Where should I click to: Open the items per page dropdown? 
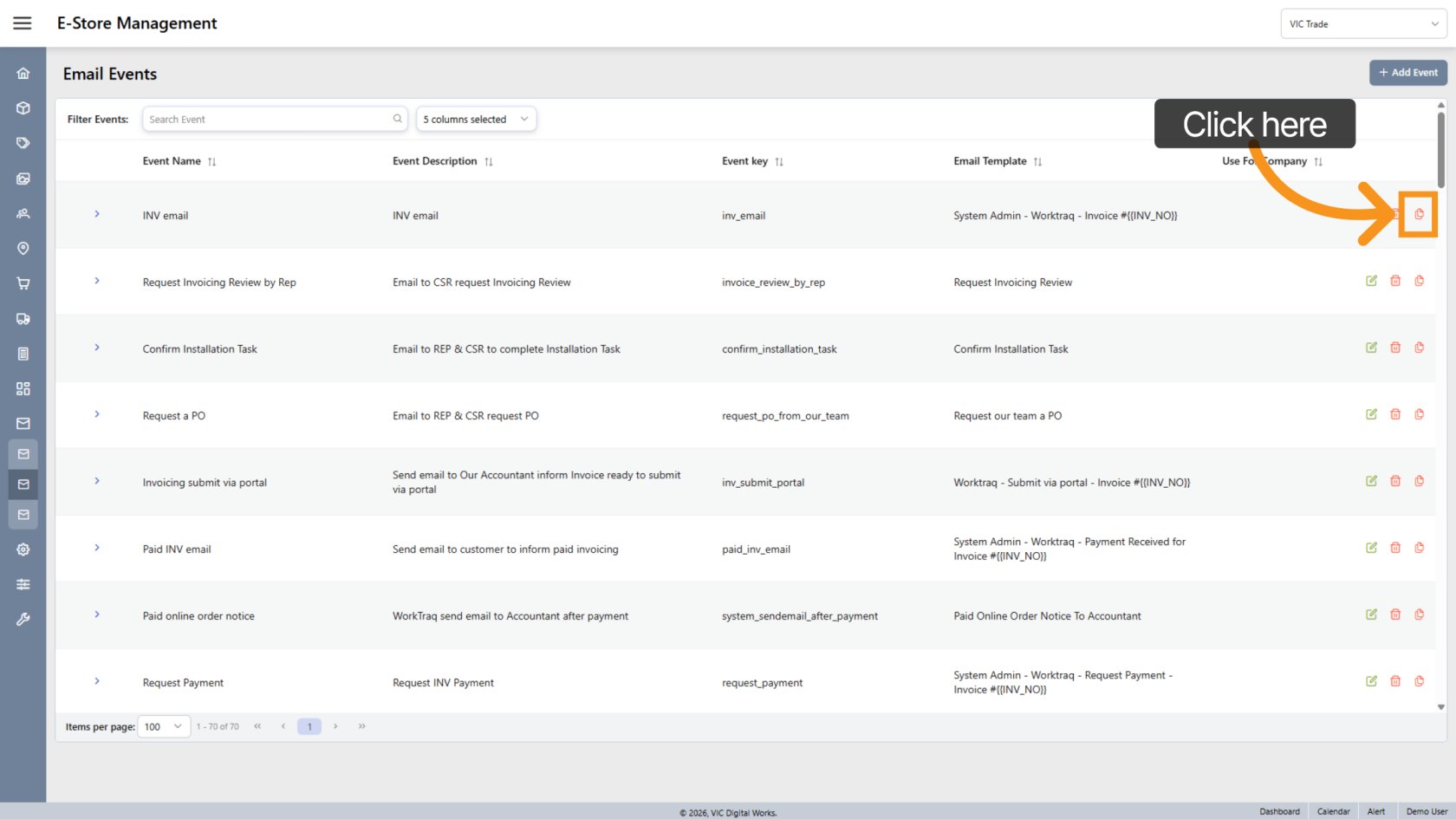coord(164,726)
